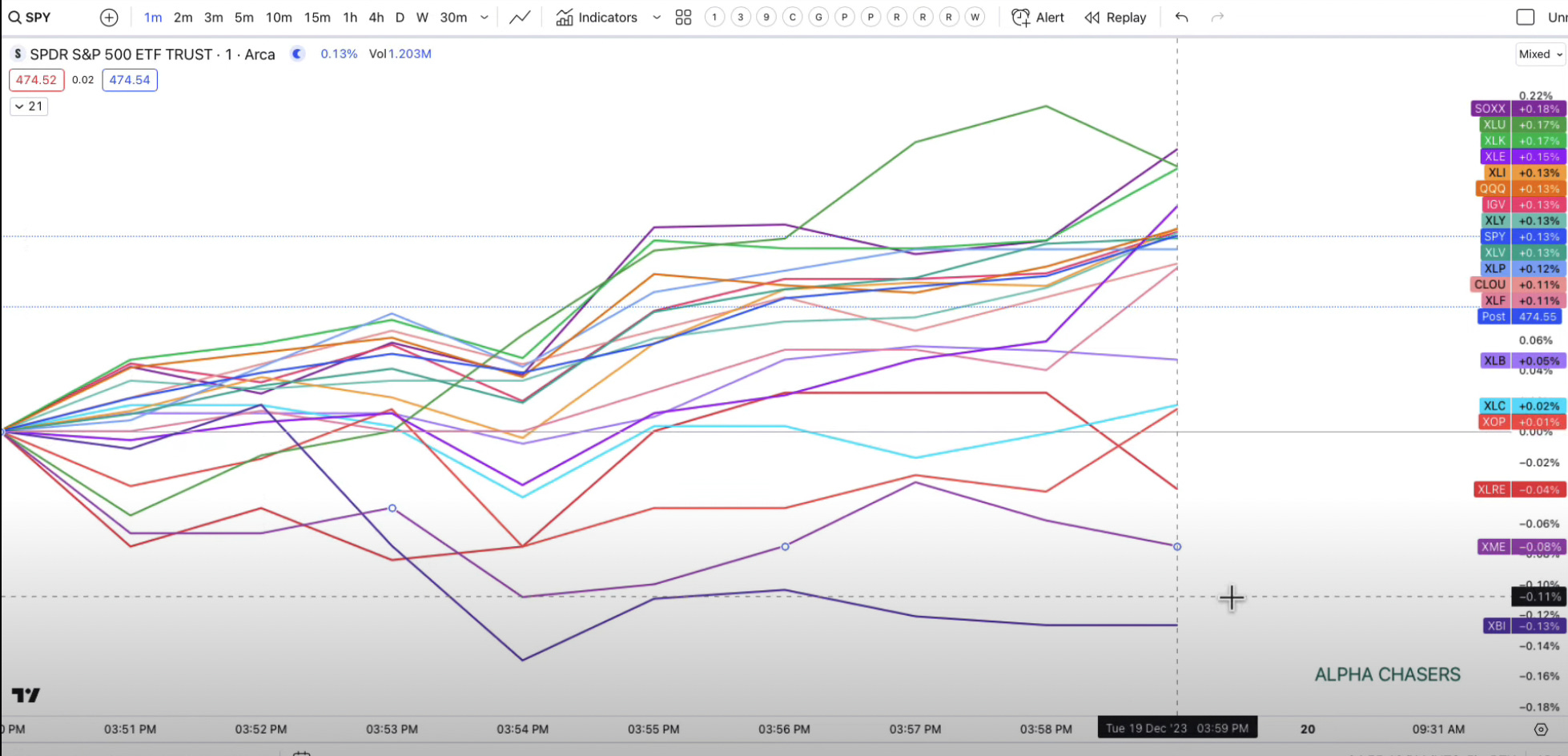The height and width of the screenshot is (756, 1568).
Task: Create a new Alert
Action: point(1038,17)
